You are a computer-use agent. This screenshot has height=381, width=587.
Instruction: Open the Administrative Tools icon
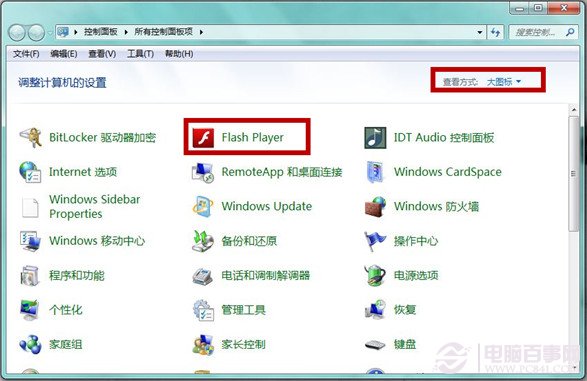point(203,310)
